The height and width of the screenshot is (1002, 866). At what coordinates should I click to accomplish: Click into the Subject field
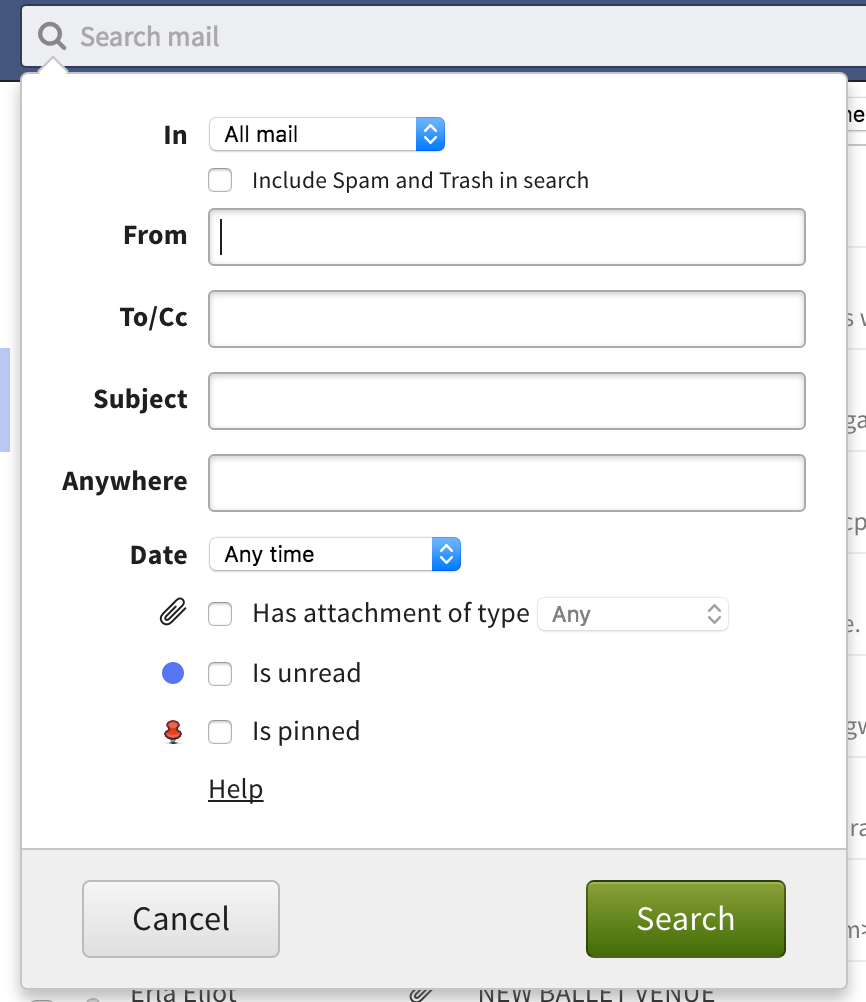507,401
